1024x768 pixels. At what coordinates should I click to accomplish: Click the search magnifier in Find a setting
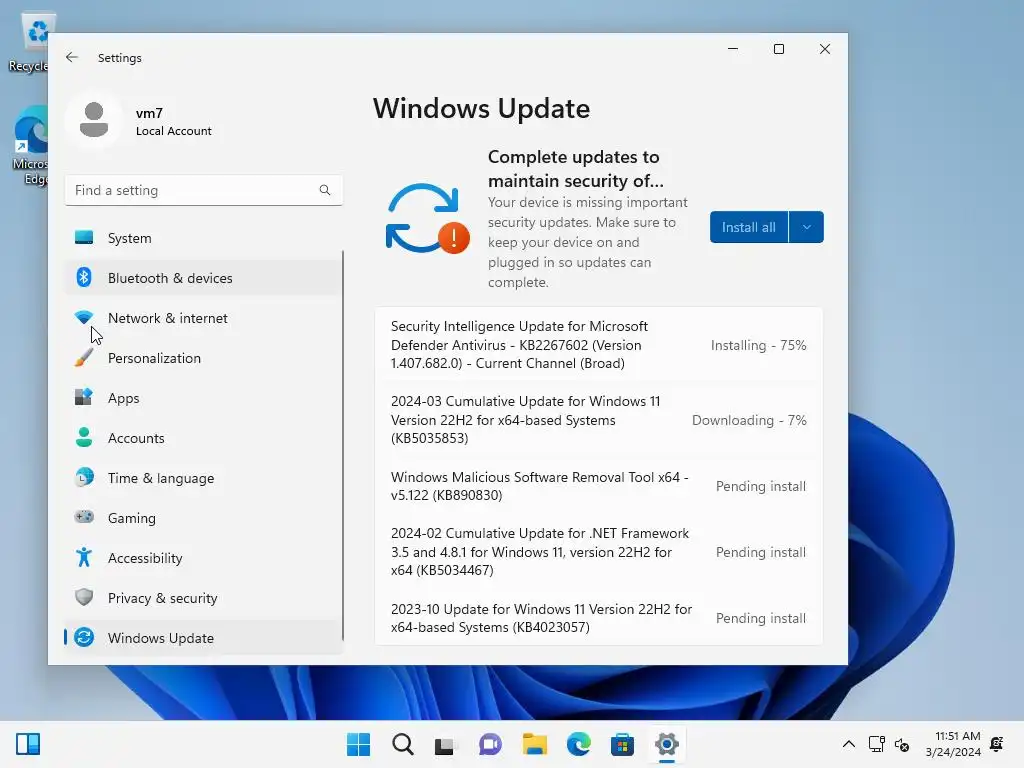click(x=325, y=190)
